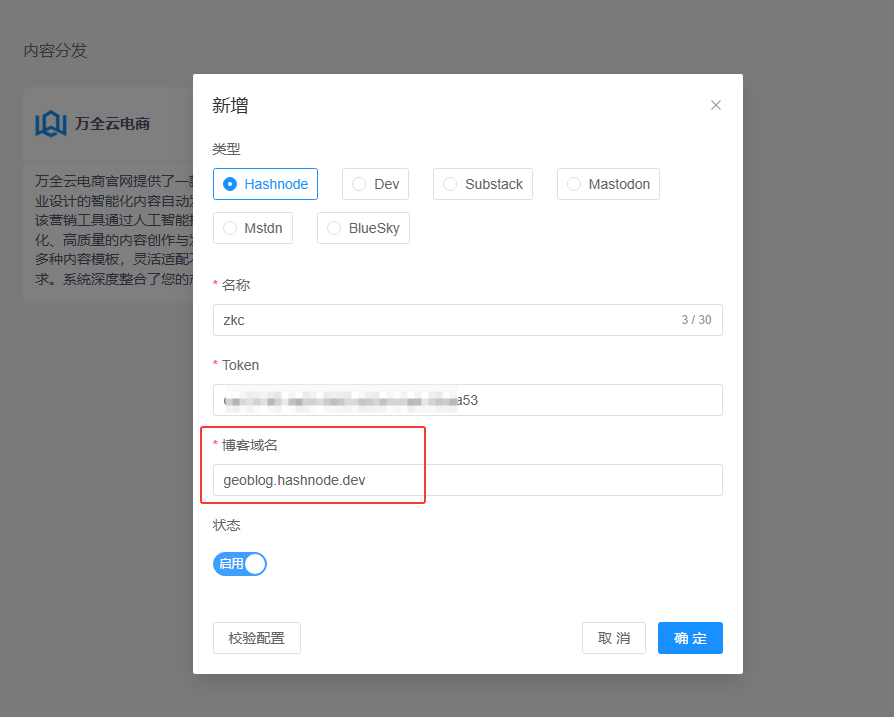Click the 3 / 30 character counter
This screenshot has width=894, height=717.
696,320
